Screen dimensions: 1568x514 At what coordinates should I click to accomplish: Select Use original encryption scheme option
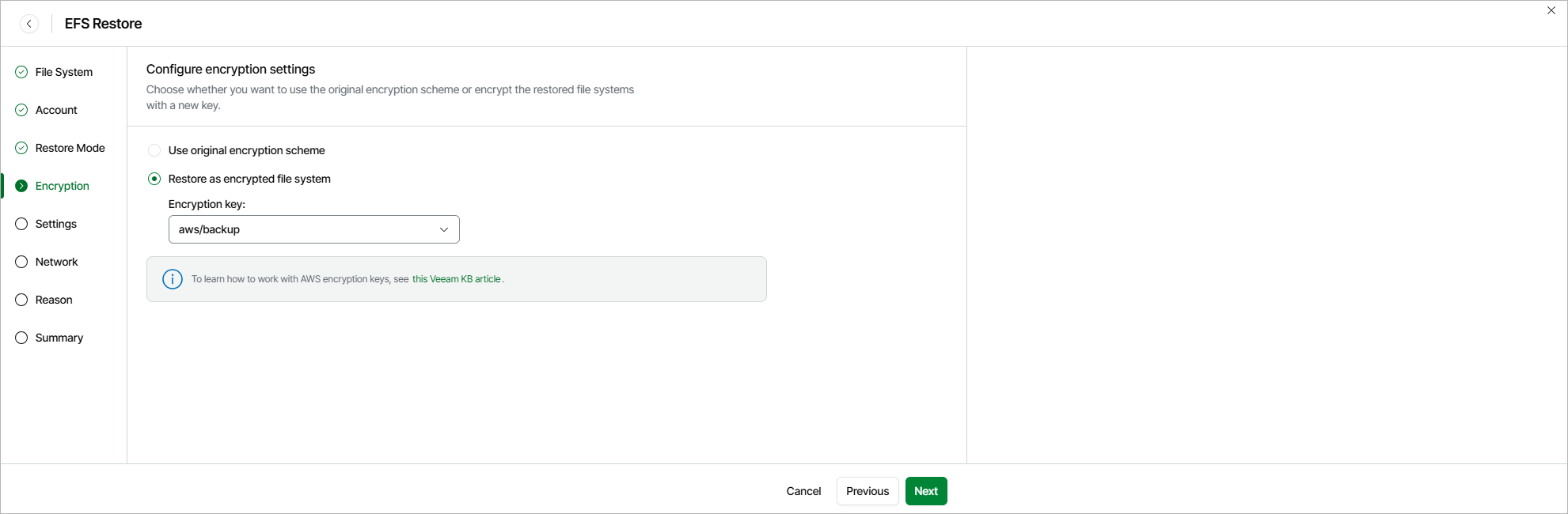154,150
